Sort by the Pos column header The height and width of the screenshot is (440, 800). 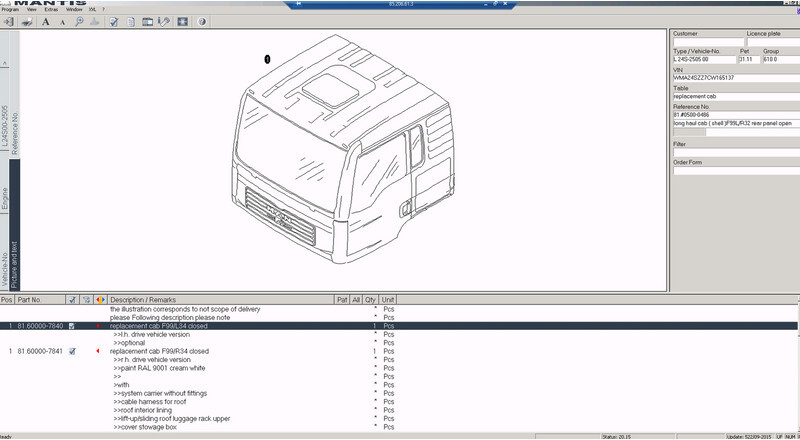point(7,300)
